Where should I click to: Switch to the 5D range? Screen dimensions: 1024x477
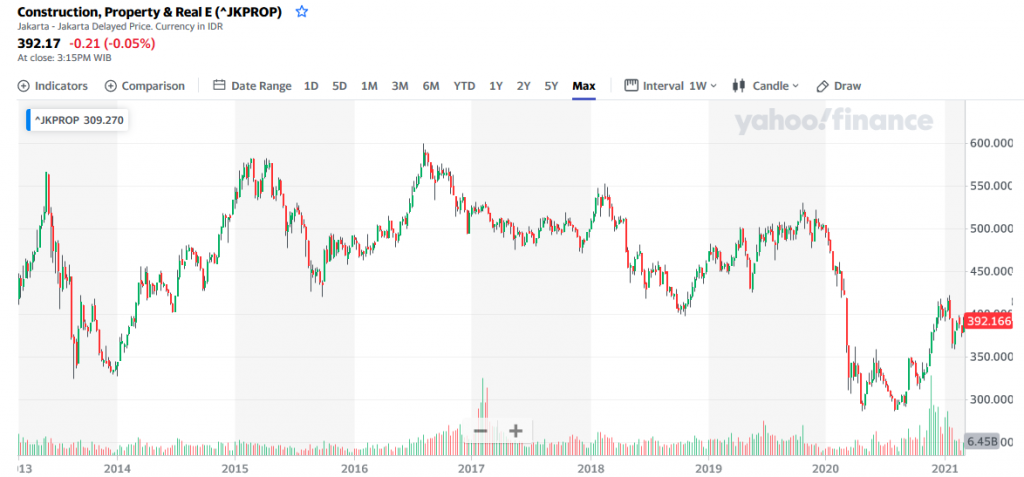[339, 86]
